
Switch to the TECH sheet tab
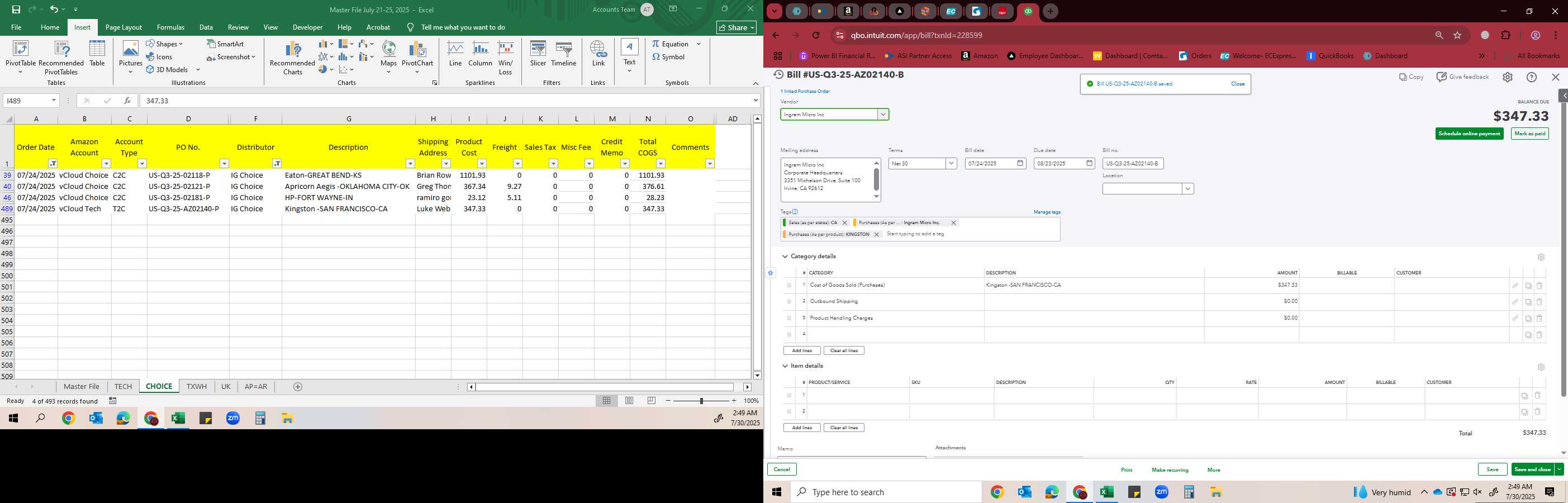pyautogui.click(x=123, y=387)
